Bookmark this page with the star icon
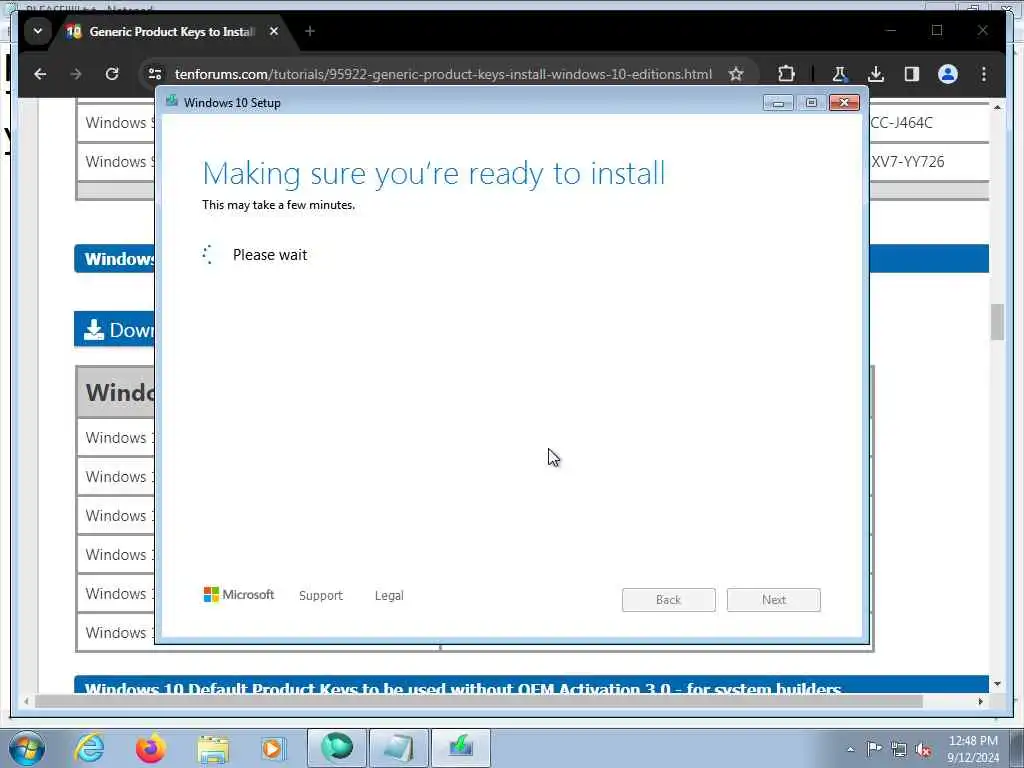Image resolution: width=1024 pixels, height=768 pixels. (x=736, y=74)
